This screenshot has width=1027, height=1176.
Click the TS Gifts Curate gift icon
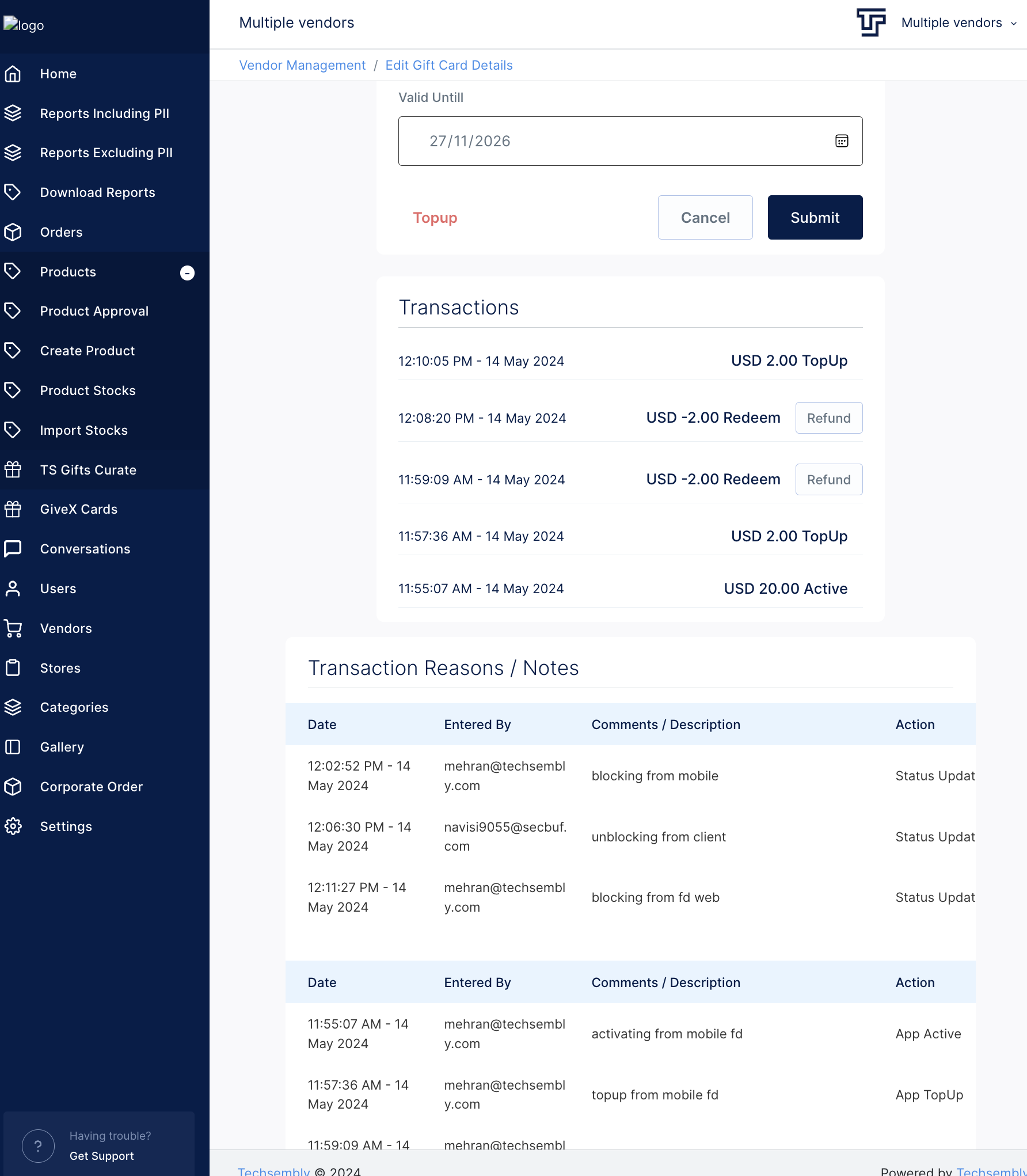13,470
